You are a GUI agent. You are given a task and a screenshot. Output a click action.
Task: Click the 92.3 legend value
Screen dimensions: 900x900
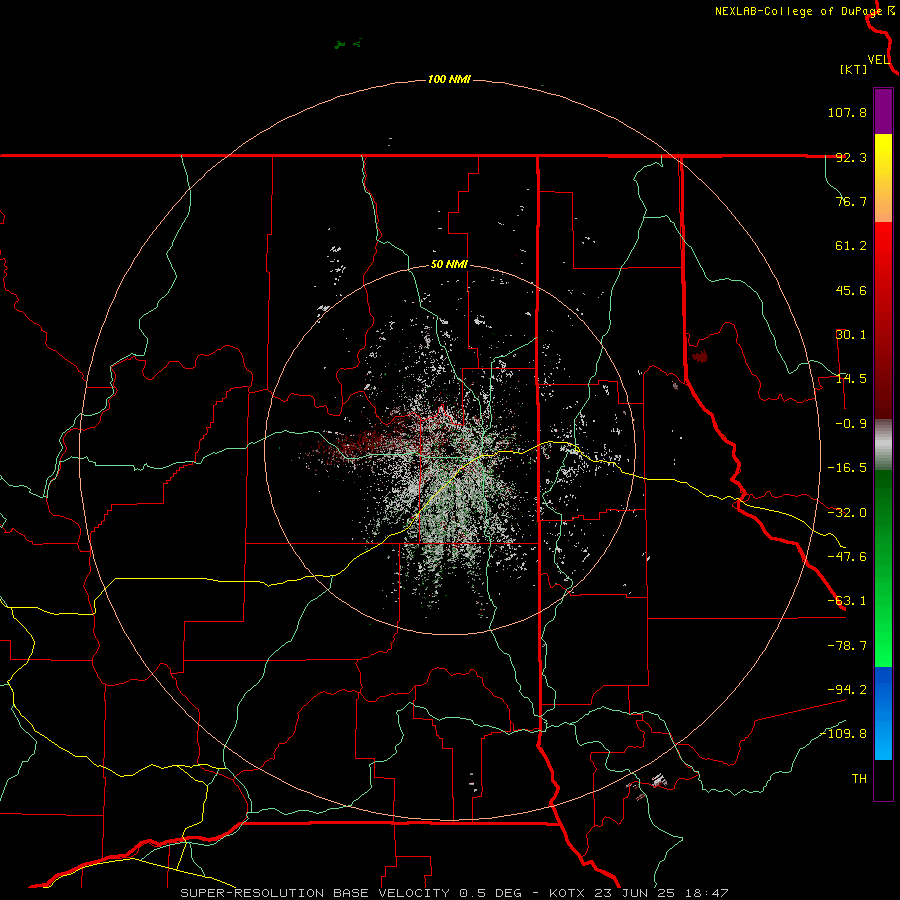tap(851, 157)
